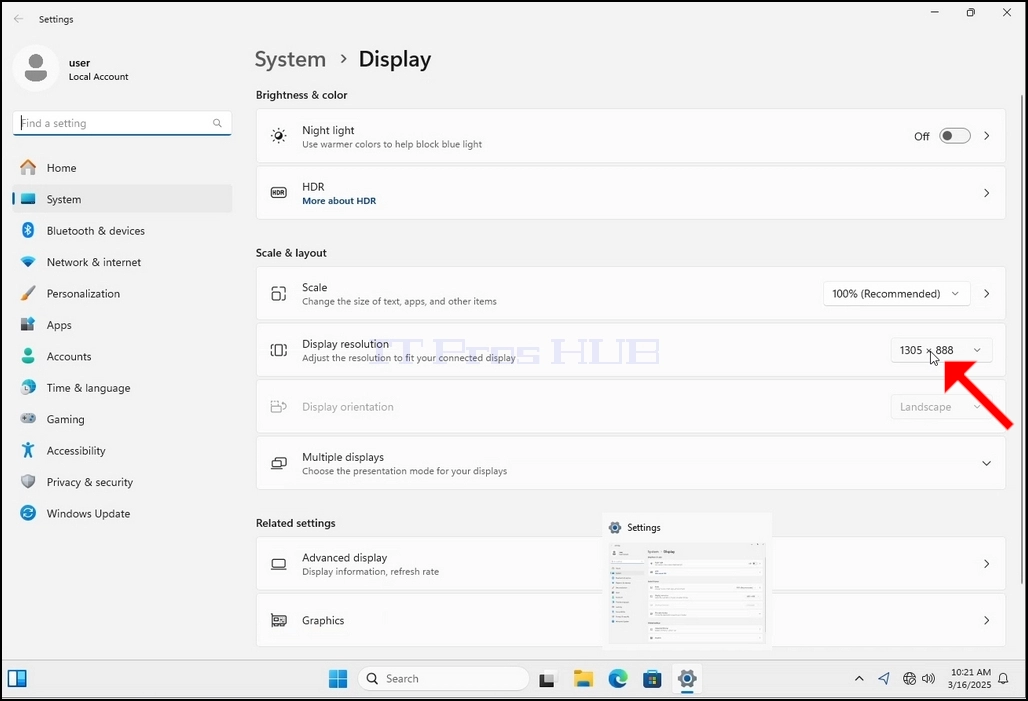This screenshot has height=701, width=1028.
Task: Open the Scale percentage dropdown
Action: coord(896,294)
